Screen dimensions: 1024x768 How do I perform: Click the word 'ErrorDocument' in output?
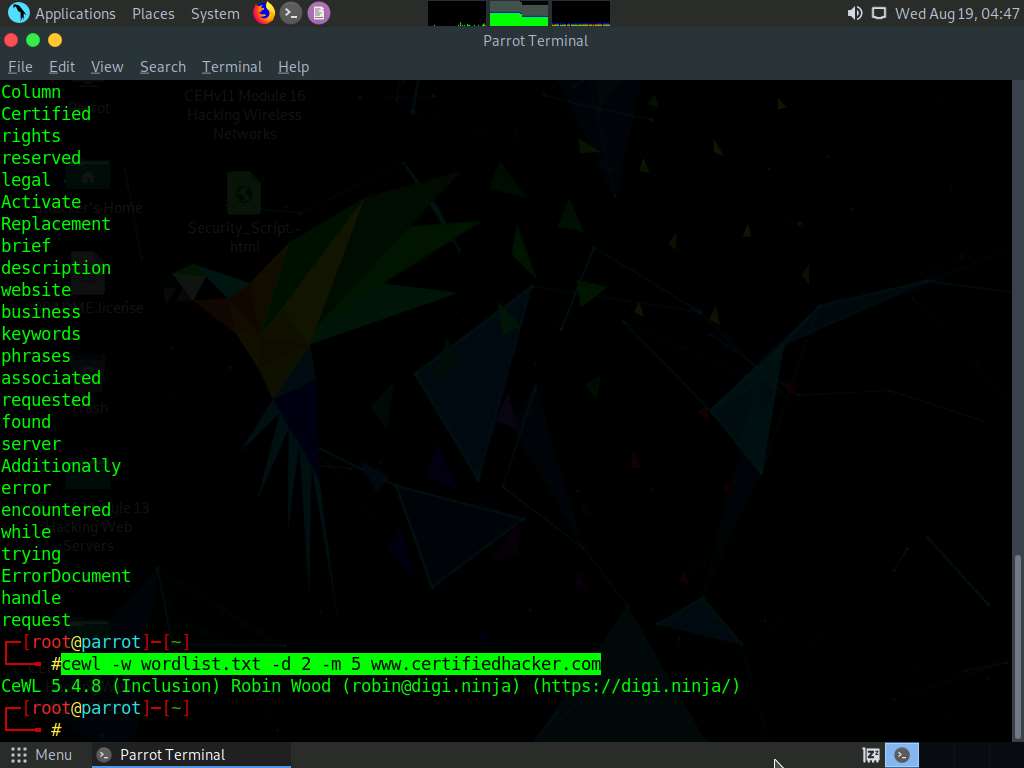[x=66, y=576]
